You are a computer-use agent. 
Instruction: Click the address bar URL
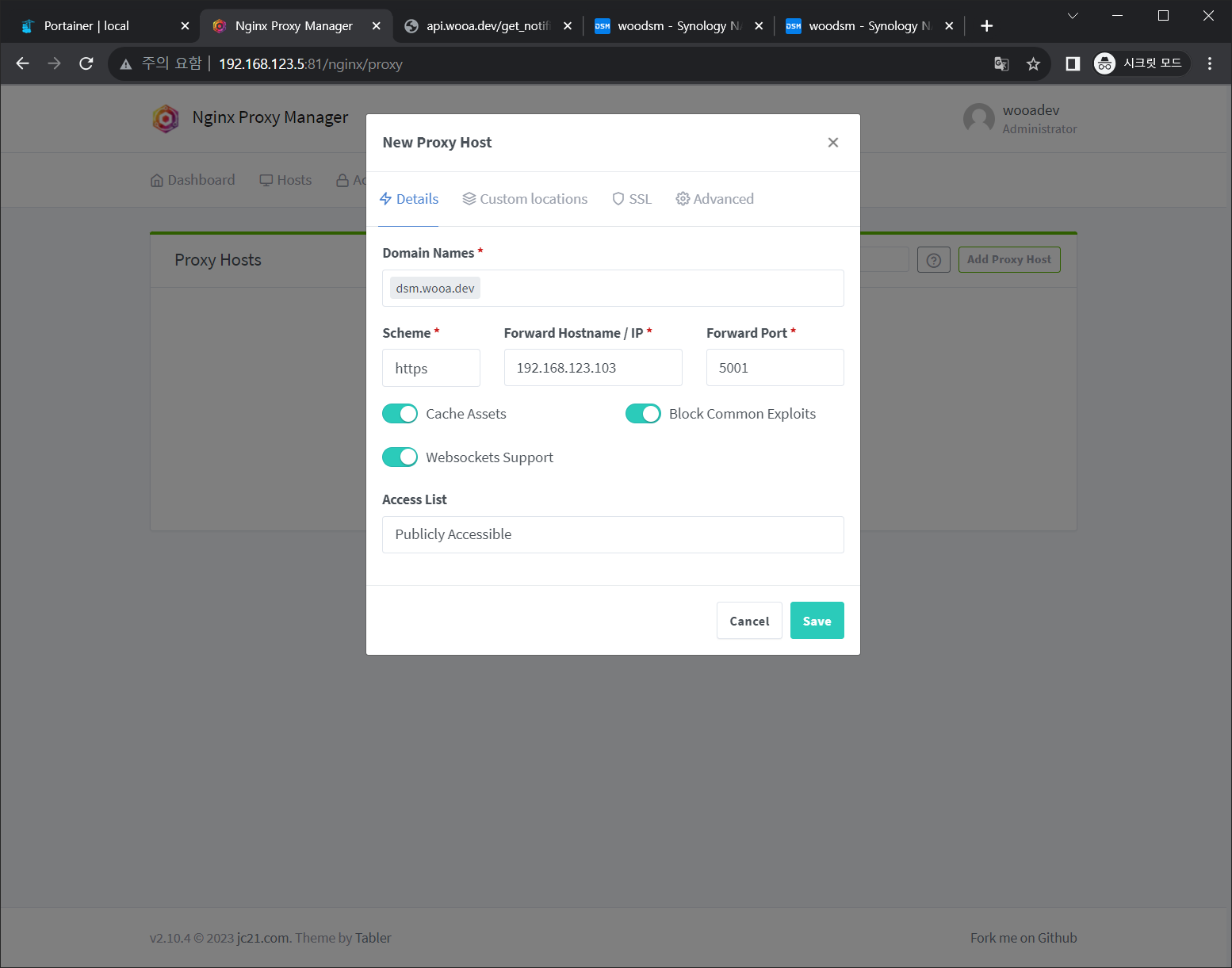311,64
